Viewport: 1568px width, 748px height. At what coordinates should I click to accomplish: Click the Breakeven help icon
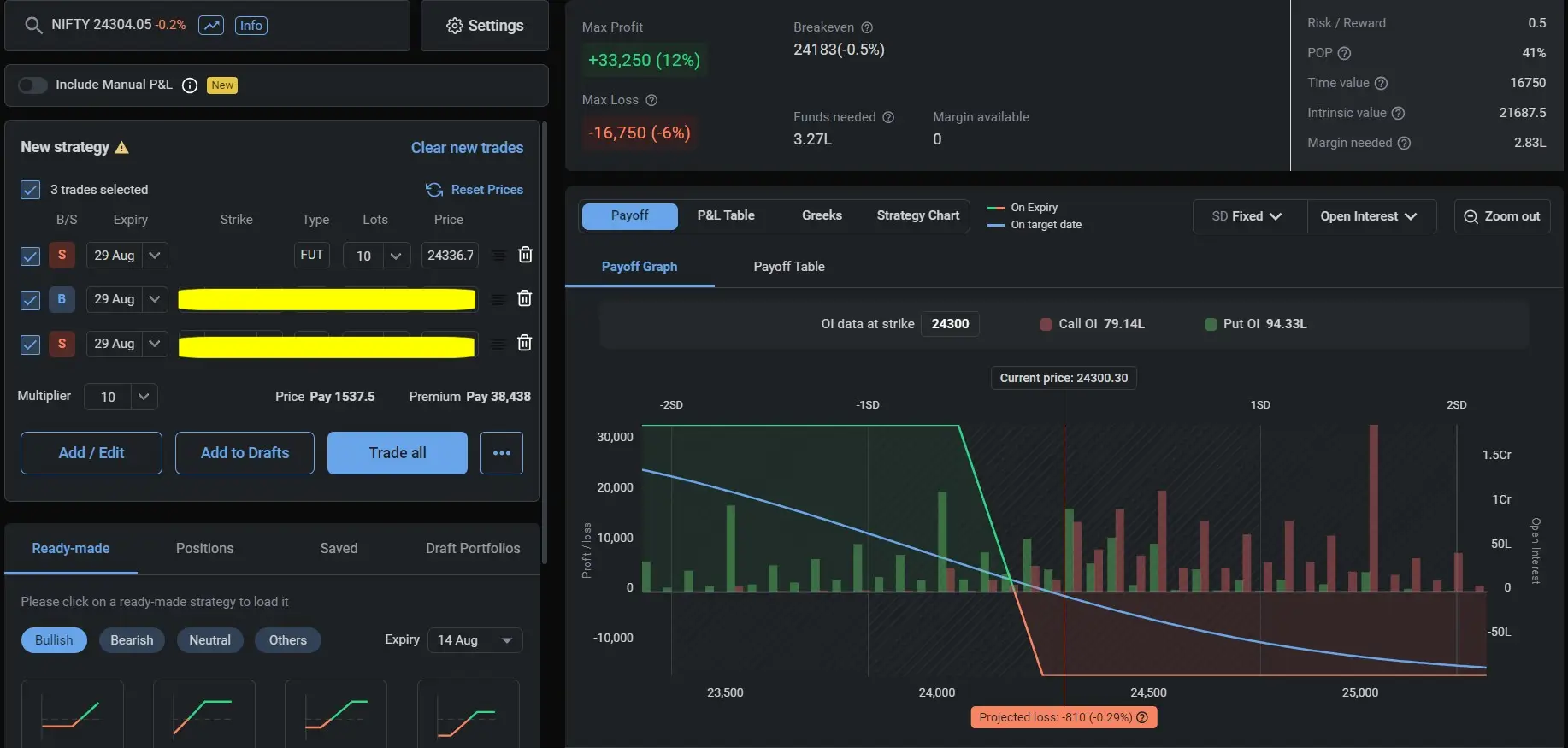(x=867, y=27)
